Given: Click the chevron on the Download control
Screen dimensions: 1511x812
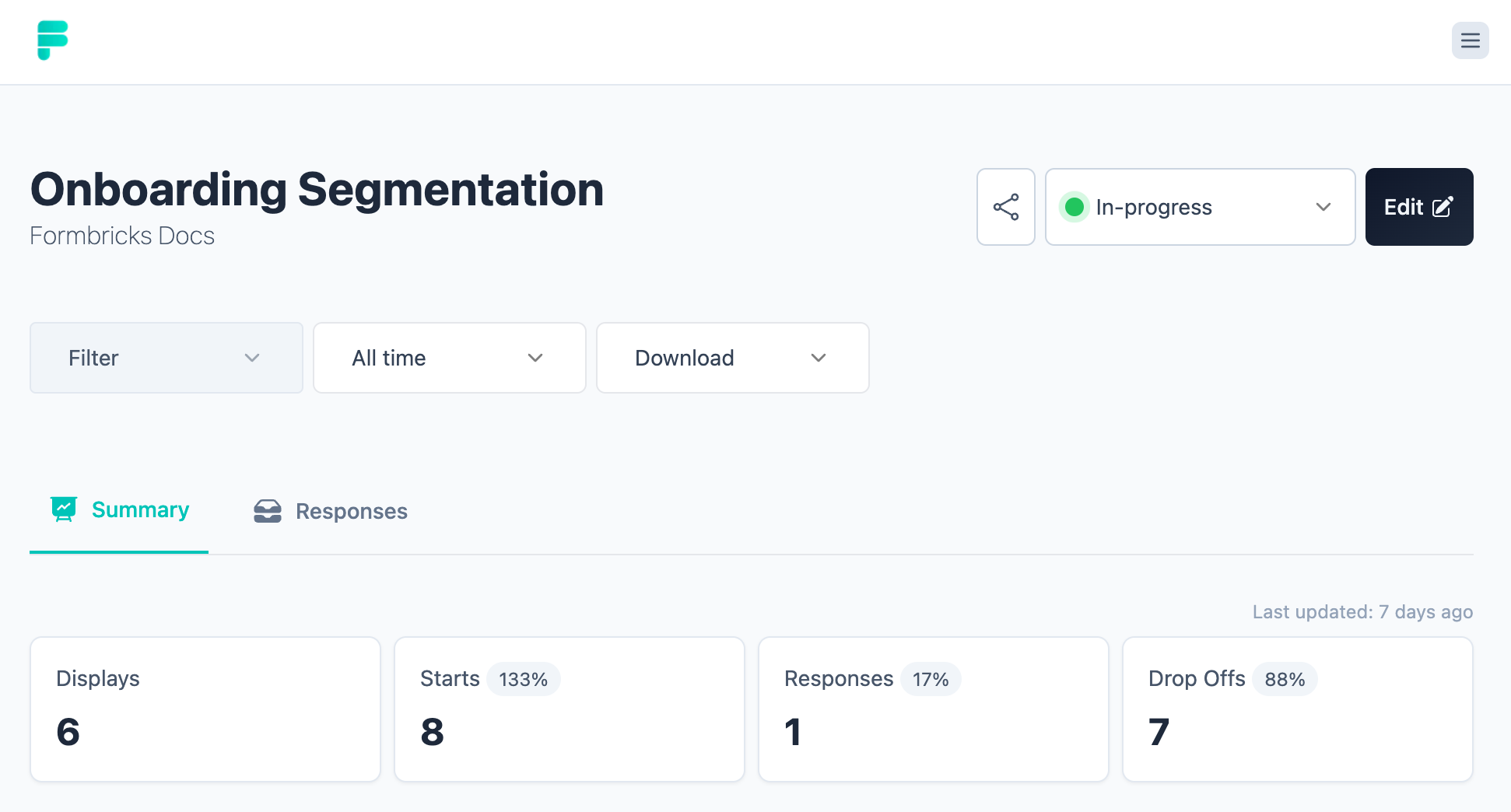Looking at the screenshot, I should pos(818,358).
